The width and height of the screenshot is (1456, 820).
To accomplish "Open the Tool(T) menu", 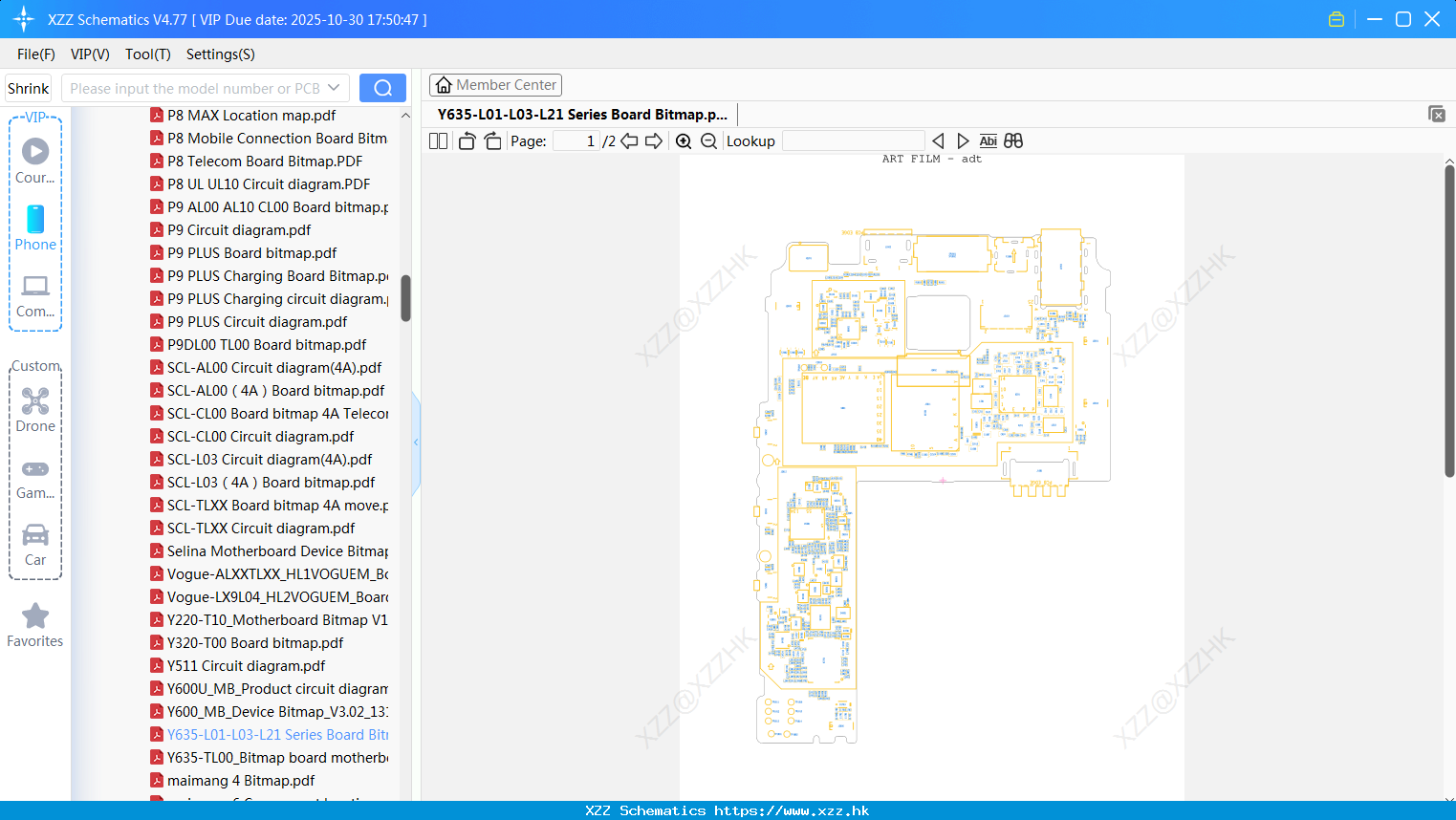I will click(148, 54).
